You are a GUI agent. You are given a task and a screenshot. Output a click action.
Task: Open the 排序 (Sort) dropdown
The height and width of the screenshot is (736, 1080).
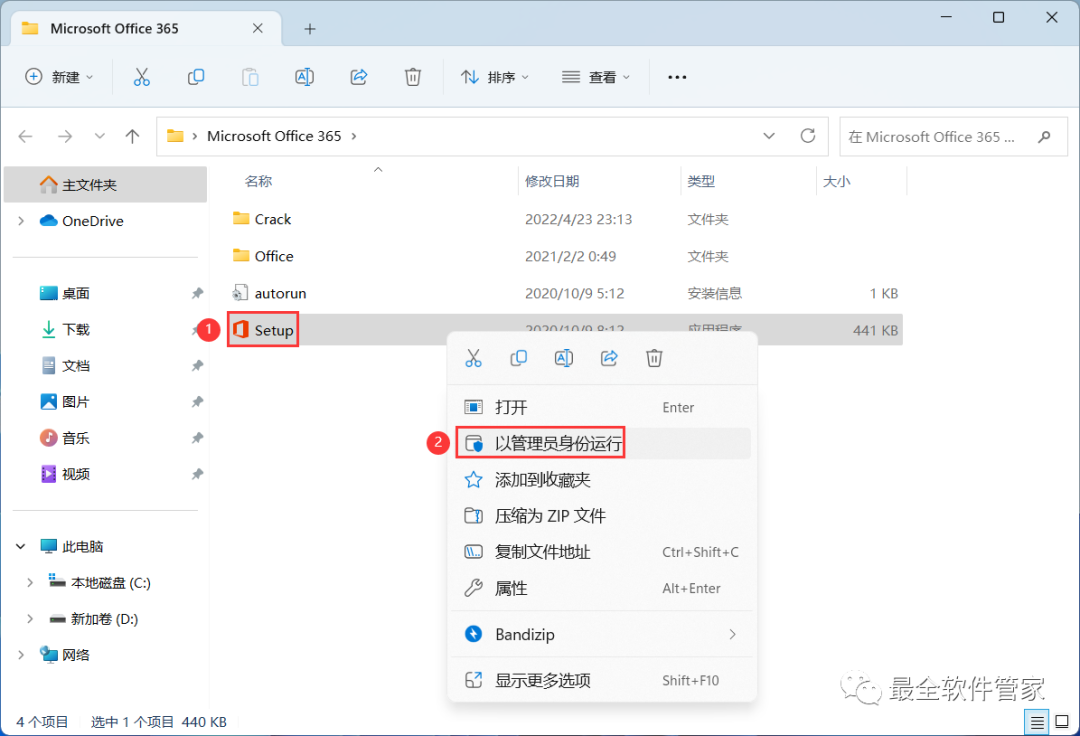click(x=495, y=77)
